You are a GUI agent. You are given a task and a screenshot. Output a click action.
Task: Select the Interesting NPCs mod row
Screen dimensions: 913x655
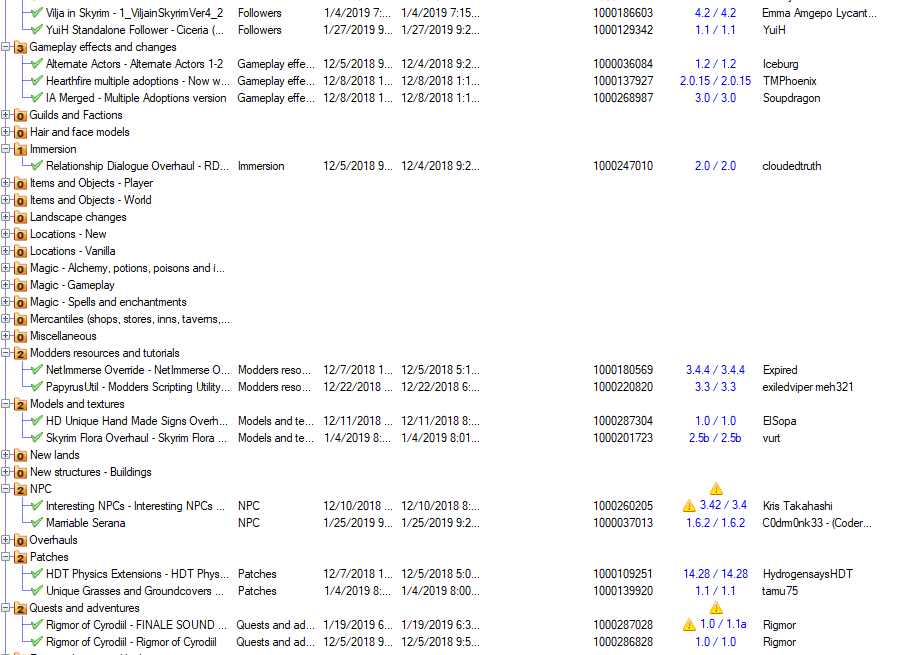tap(135, 506)
